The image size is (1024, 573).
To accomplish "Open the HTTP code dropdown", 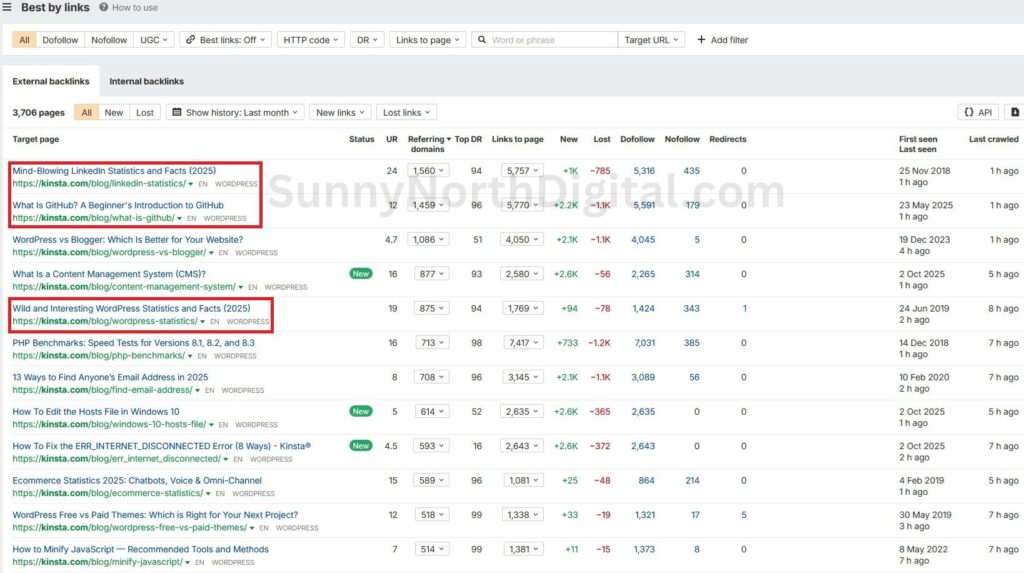I will click(x=311, y=40).
